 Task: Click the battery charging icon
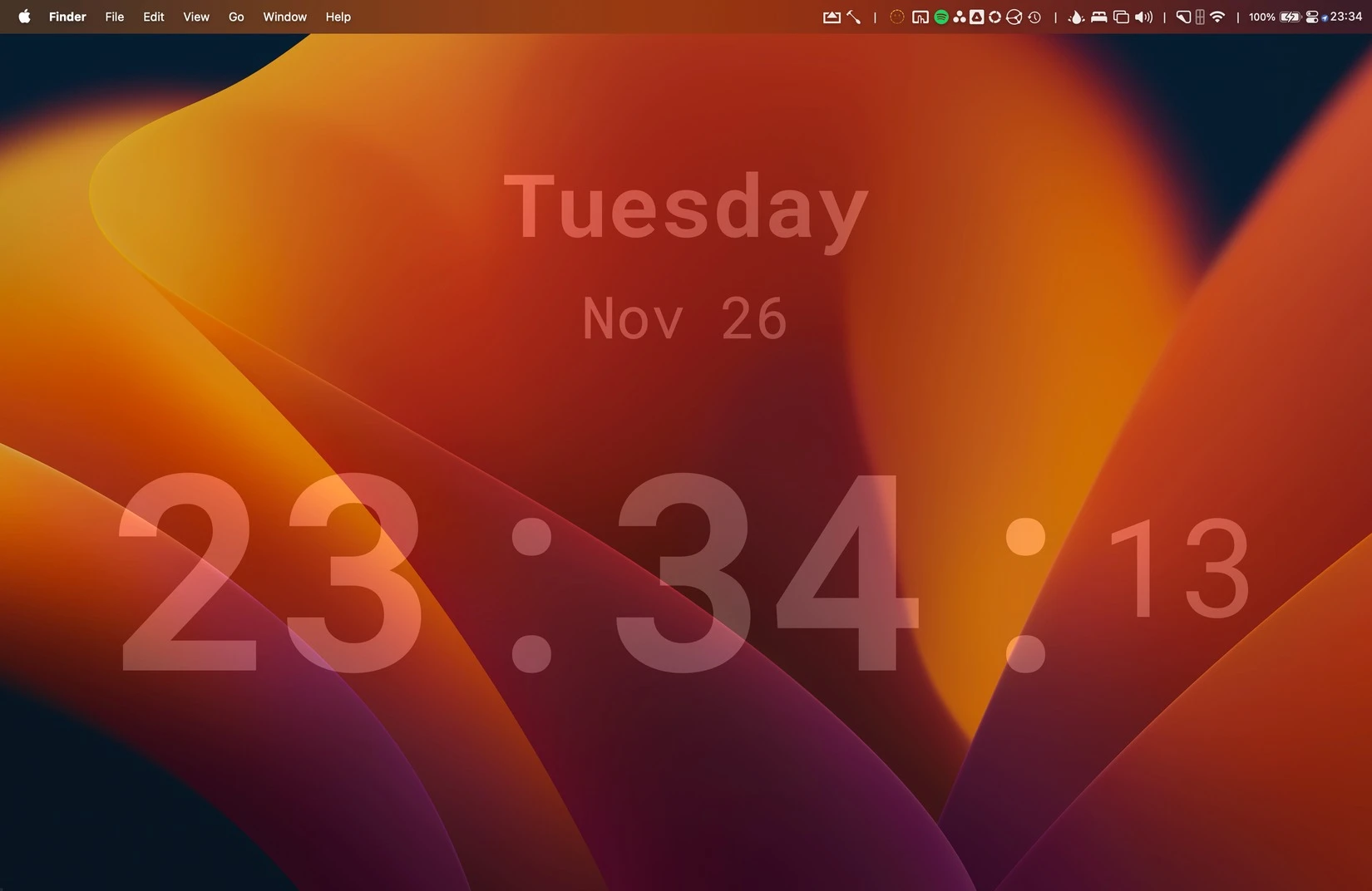[x=1290, y=17]
